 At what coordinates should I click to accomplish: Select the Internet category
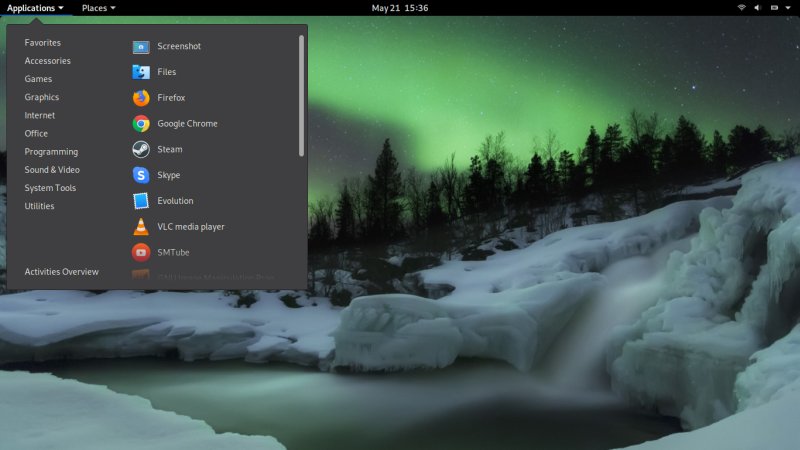click(40, 115)
